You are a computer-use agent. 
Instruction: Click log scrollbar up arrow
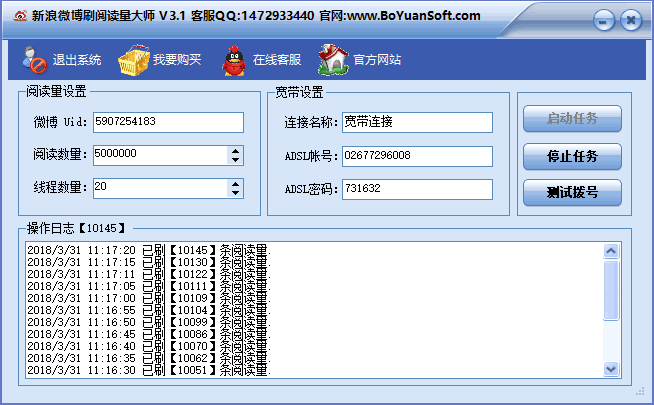(611, 251)
